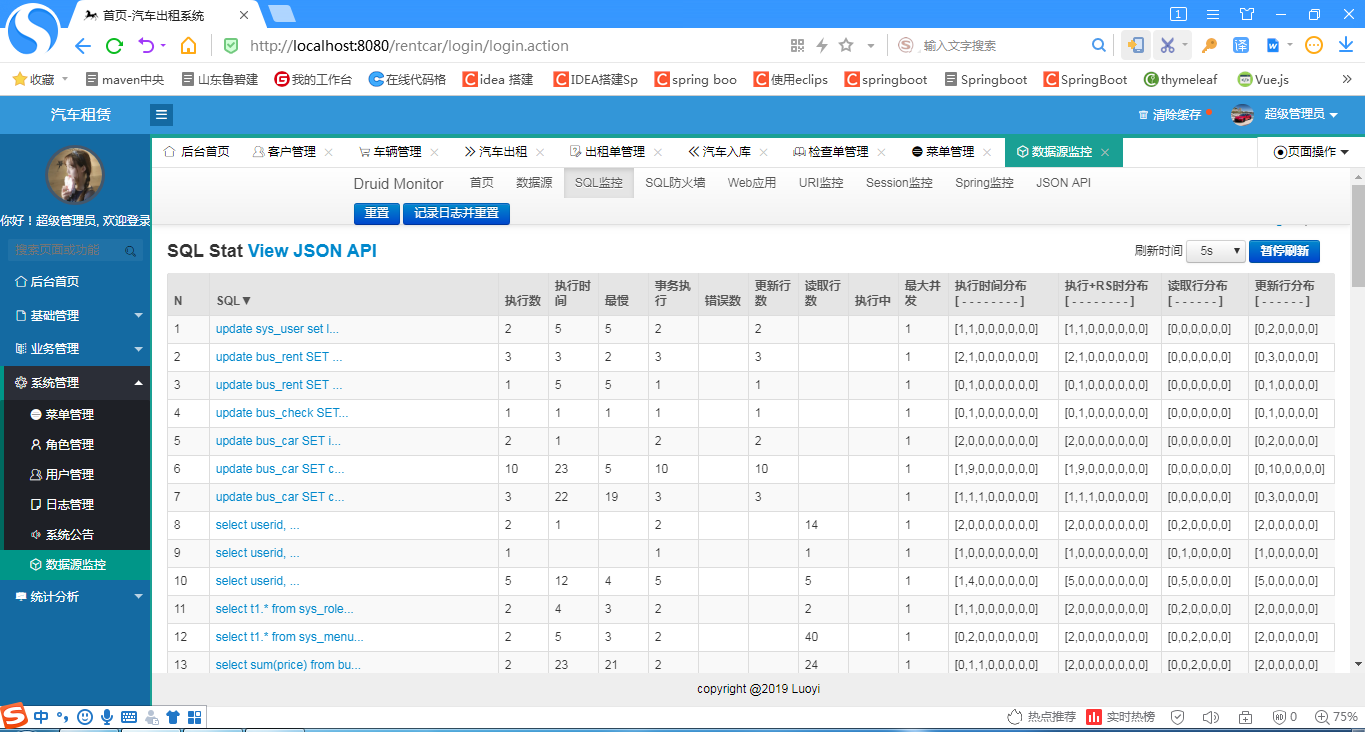Select 角色管理 in the sidebar
The height and width of the screenshot is (732, 1365).
75,444
